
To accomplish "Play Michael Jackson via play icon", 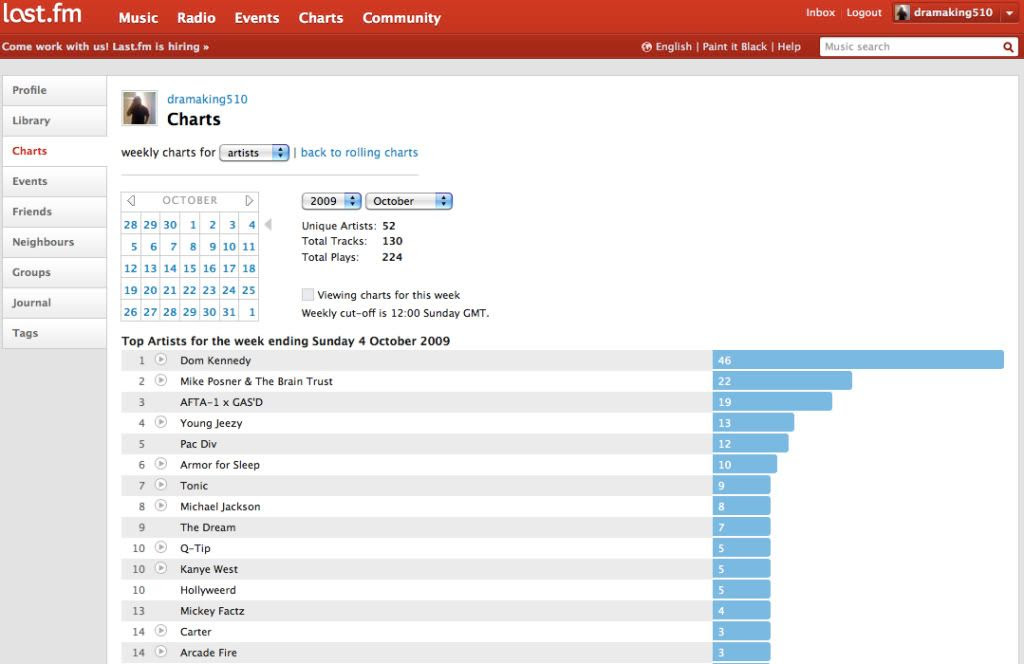I will [161, 505].
